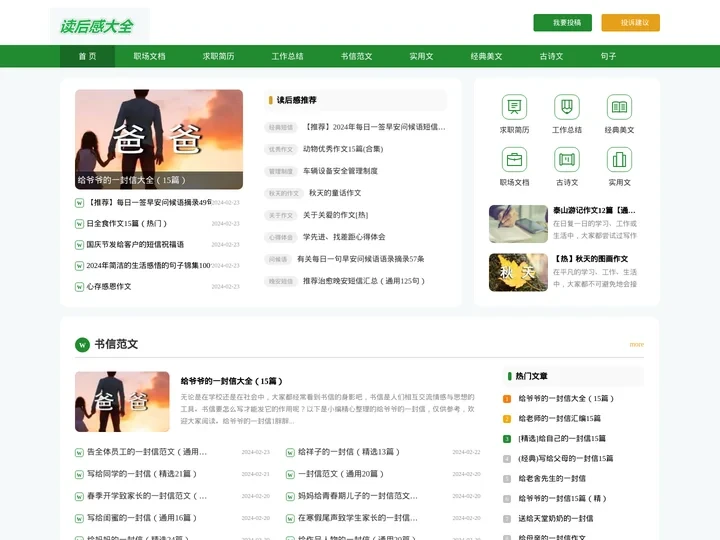The image size is (720, 540).
Task: Click W icon next to 心存感恩作文
Action: [79, 287]
